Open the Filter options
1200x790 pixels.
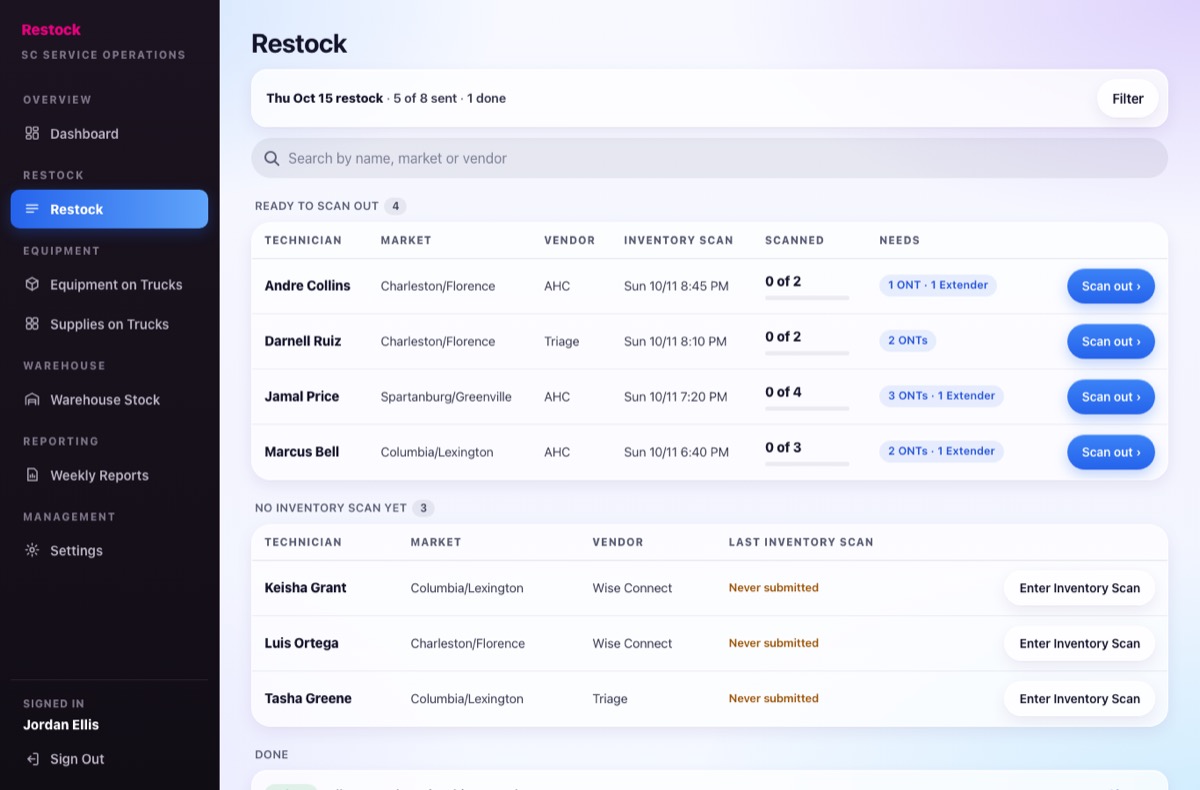pyautogui.click(x=1128, y=98)
